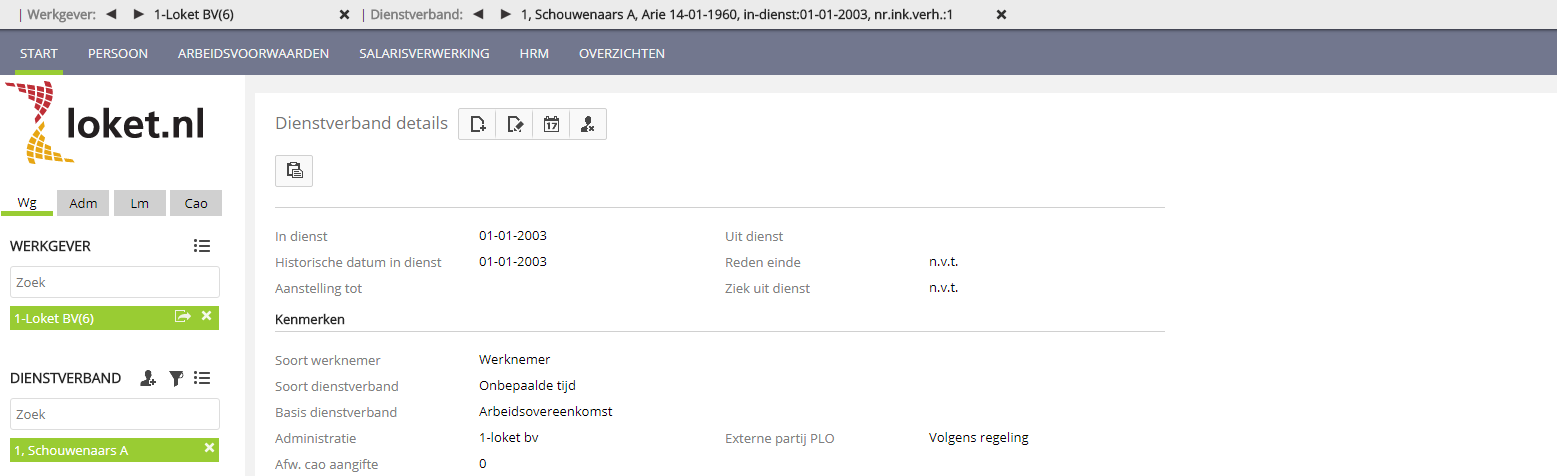Click the add employee icon next to Dienstverband

[x=149, y=378]
